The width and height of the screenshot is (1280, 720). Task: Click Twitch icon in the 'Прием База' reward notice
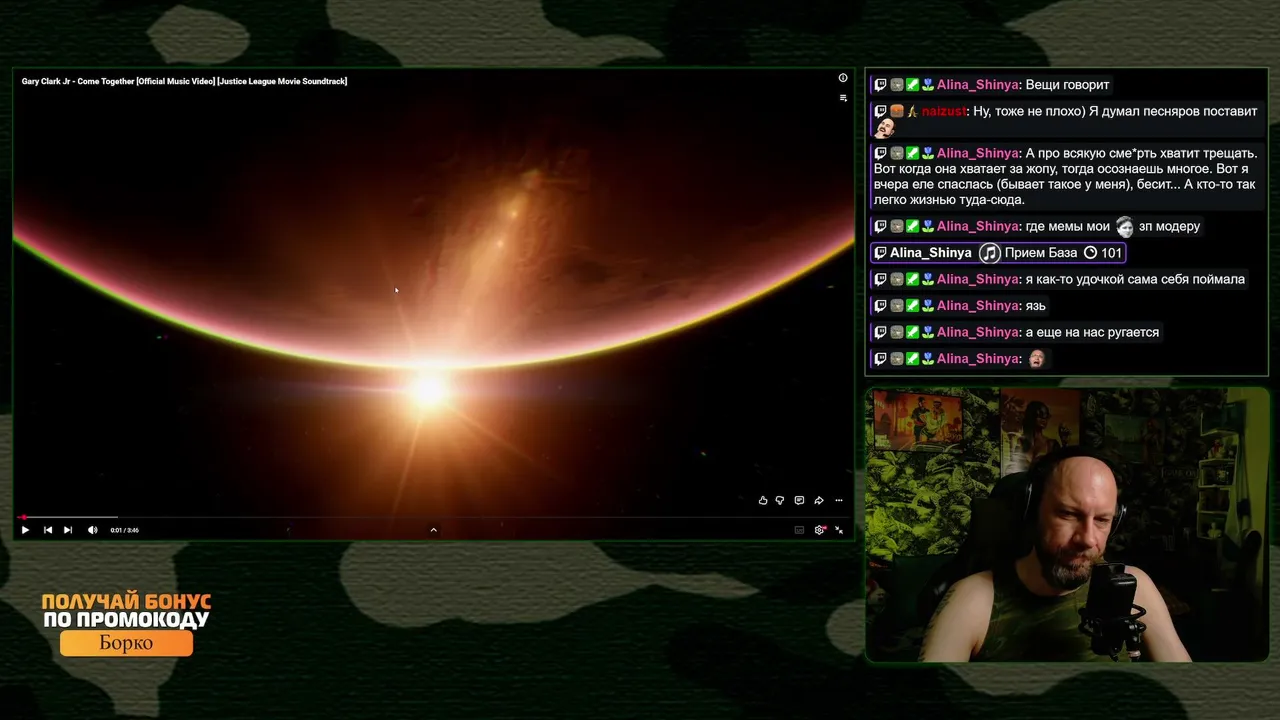pyautogui.click(x=880, y=253)
